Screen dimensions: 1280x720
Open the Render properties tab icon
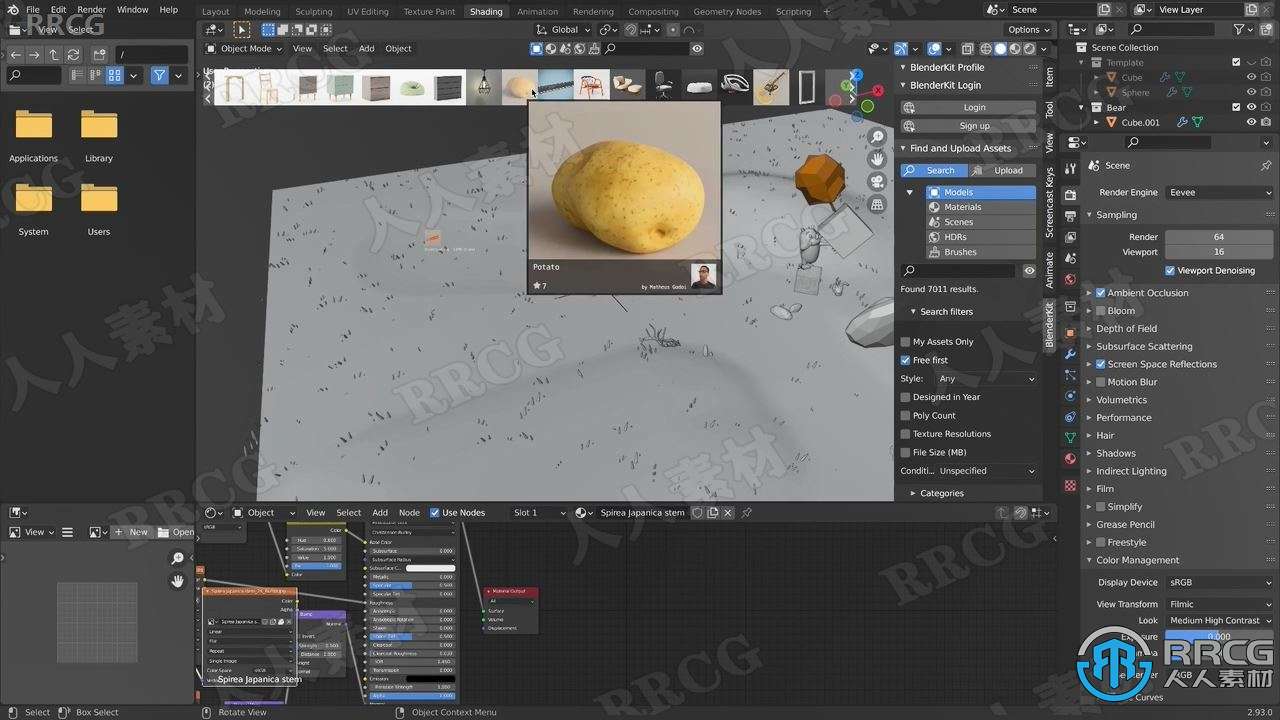[1070, 195]
